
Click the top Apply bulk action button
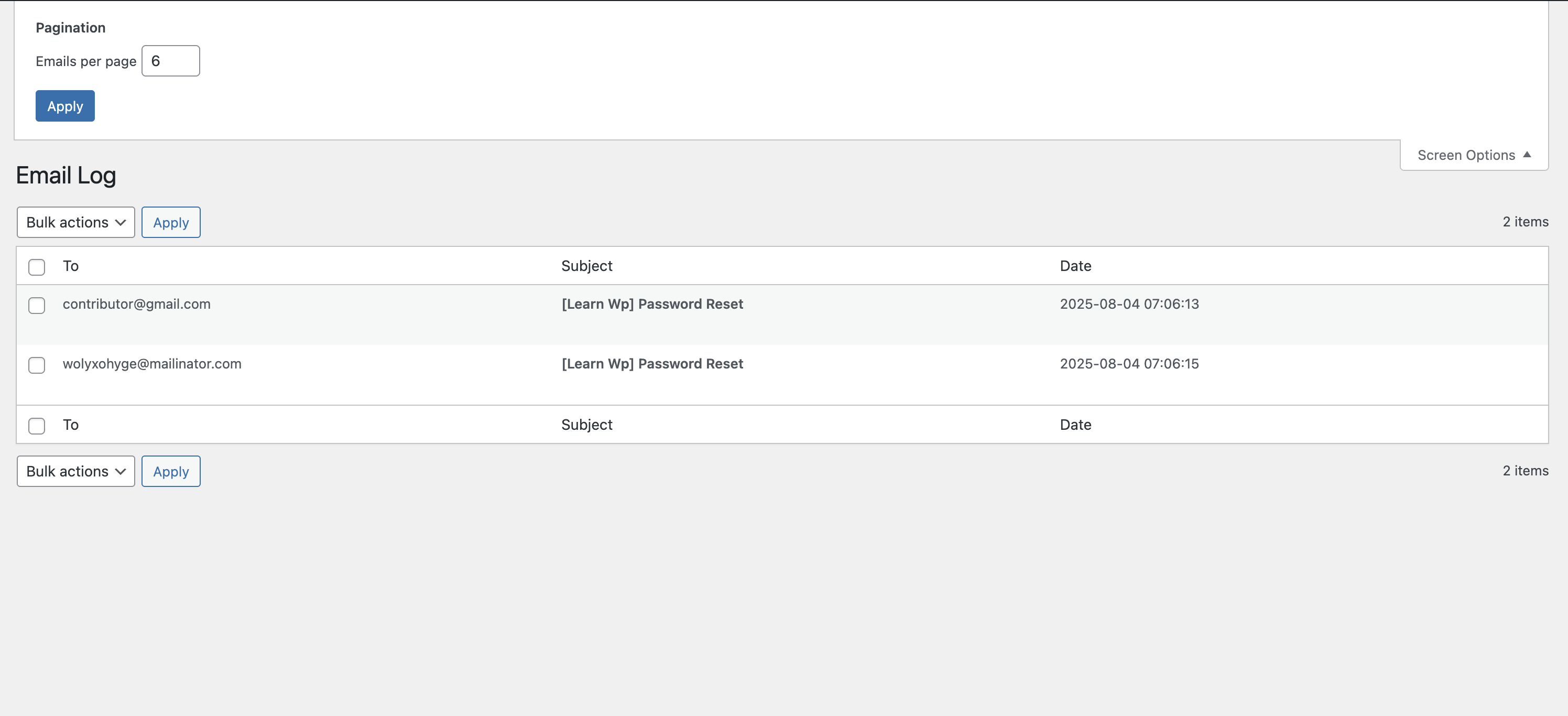[x=170, y=222]
